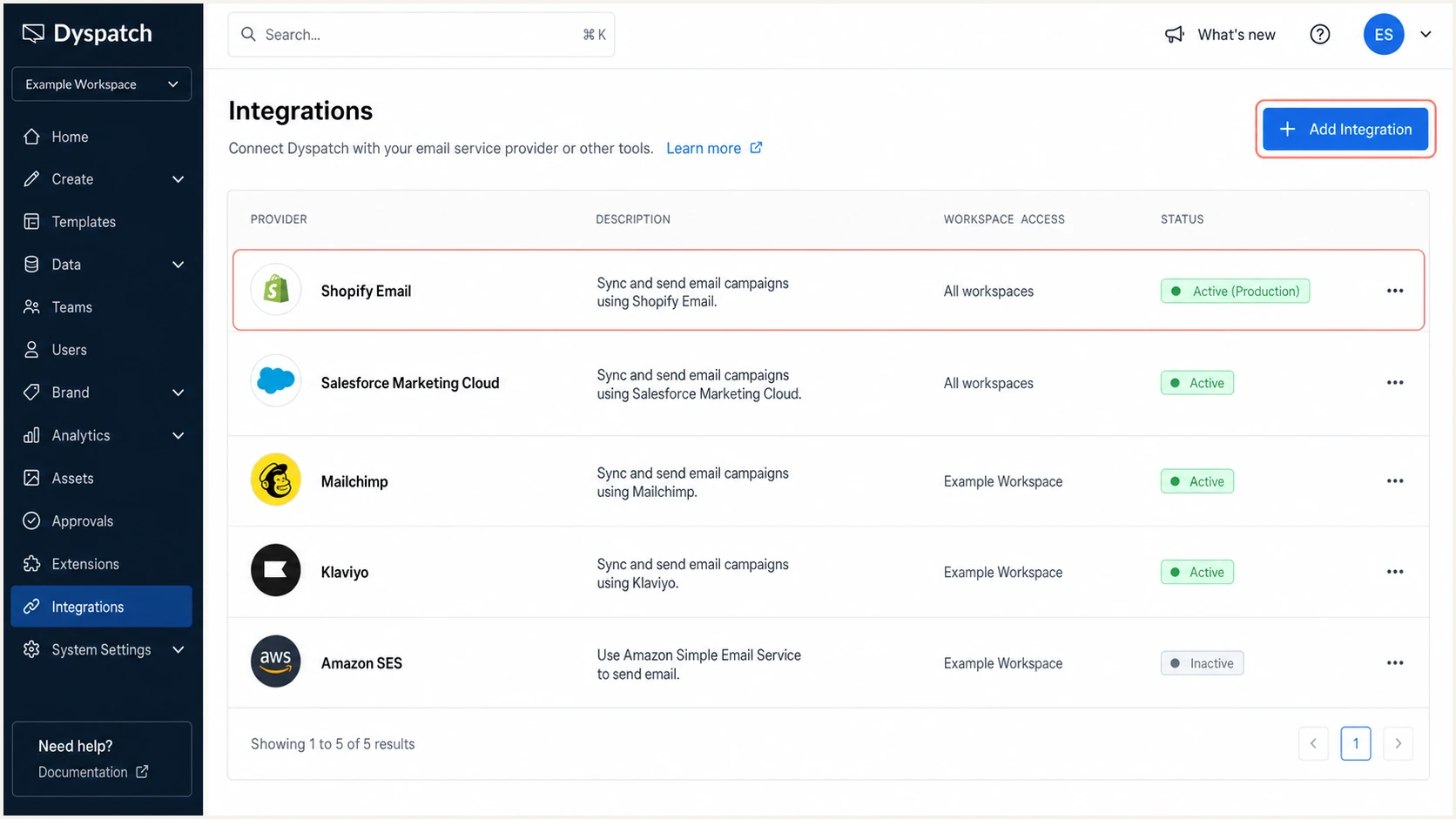This screenshot has height=819, width=1456.
Task: Click the Dyspatch logo icon
Action: pyautogui.click(x=33, y=33)
